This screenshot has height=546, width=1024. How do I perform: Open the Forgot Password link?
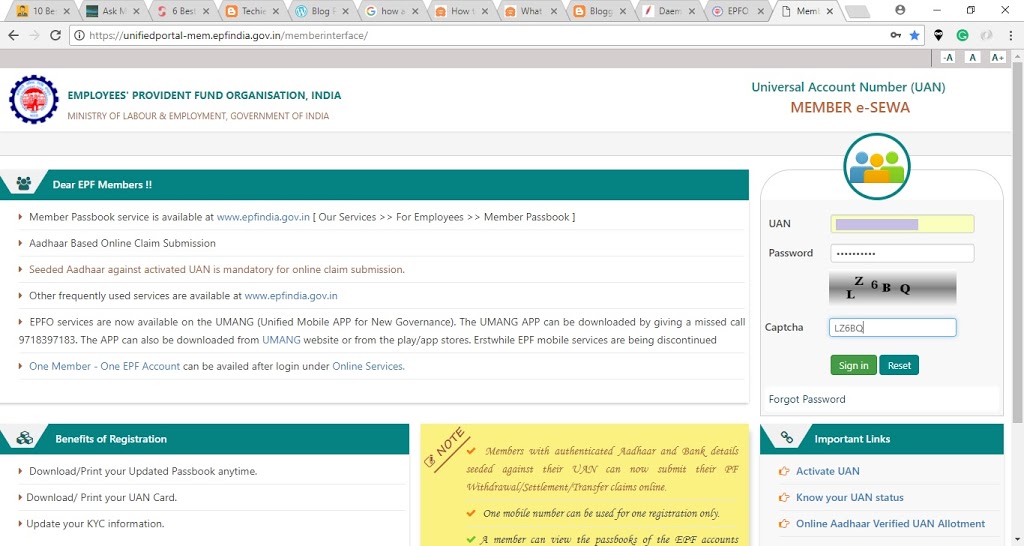(x=807, y=399)
